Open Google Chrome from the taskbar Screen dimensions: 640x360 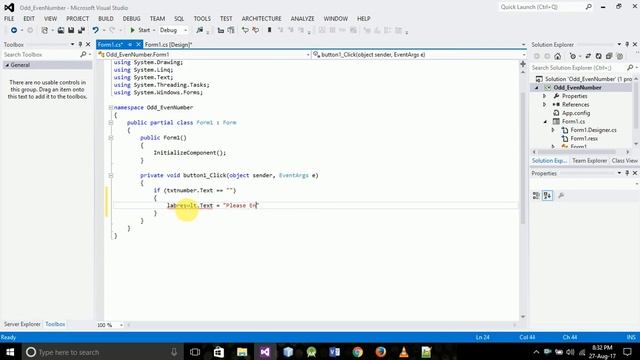tap(358, 352)
